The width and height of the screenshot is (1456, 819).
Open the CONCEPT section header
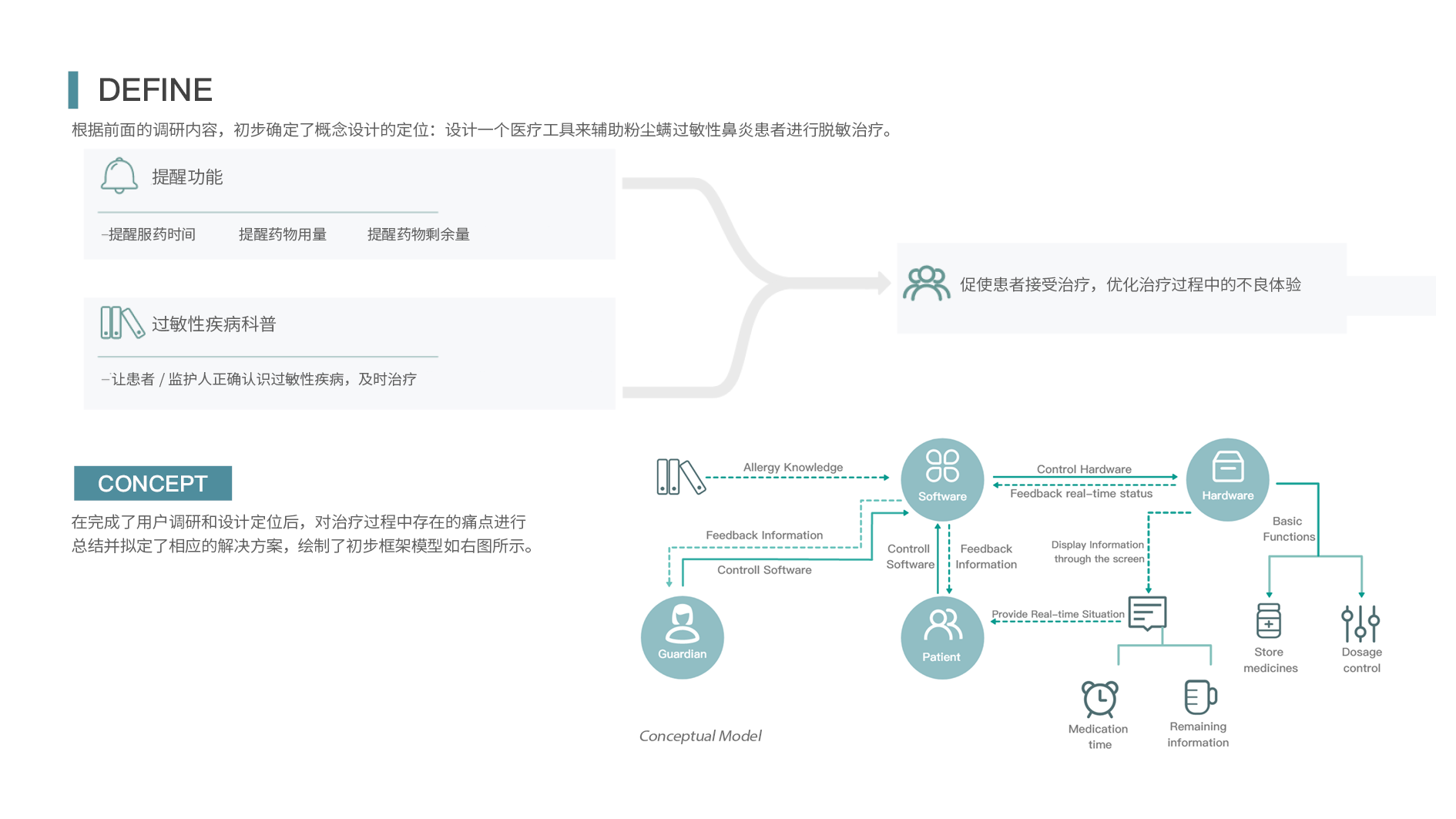pyautogui.click(x=153, y=483)
